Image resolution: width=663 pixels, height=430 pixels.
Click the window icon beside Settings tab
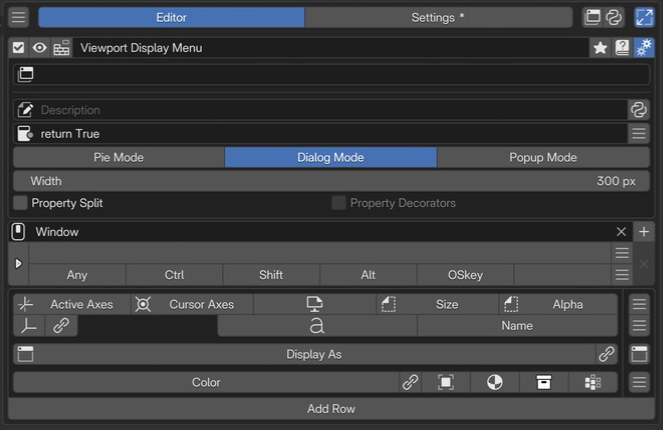592,17
